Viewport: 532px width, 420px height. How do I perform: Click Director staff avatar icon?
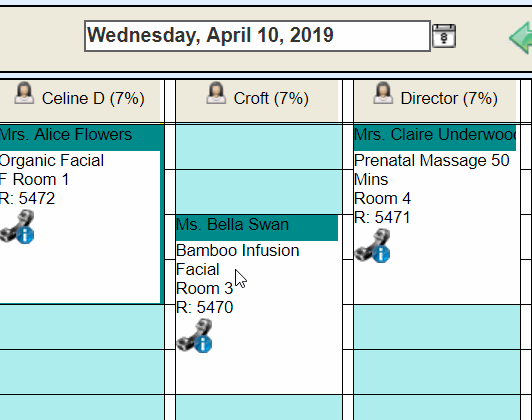click(383, 93)
